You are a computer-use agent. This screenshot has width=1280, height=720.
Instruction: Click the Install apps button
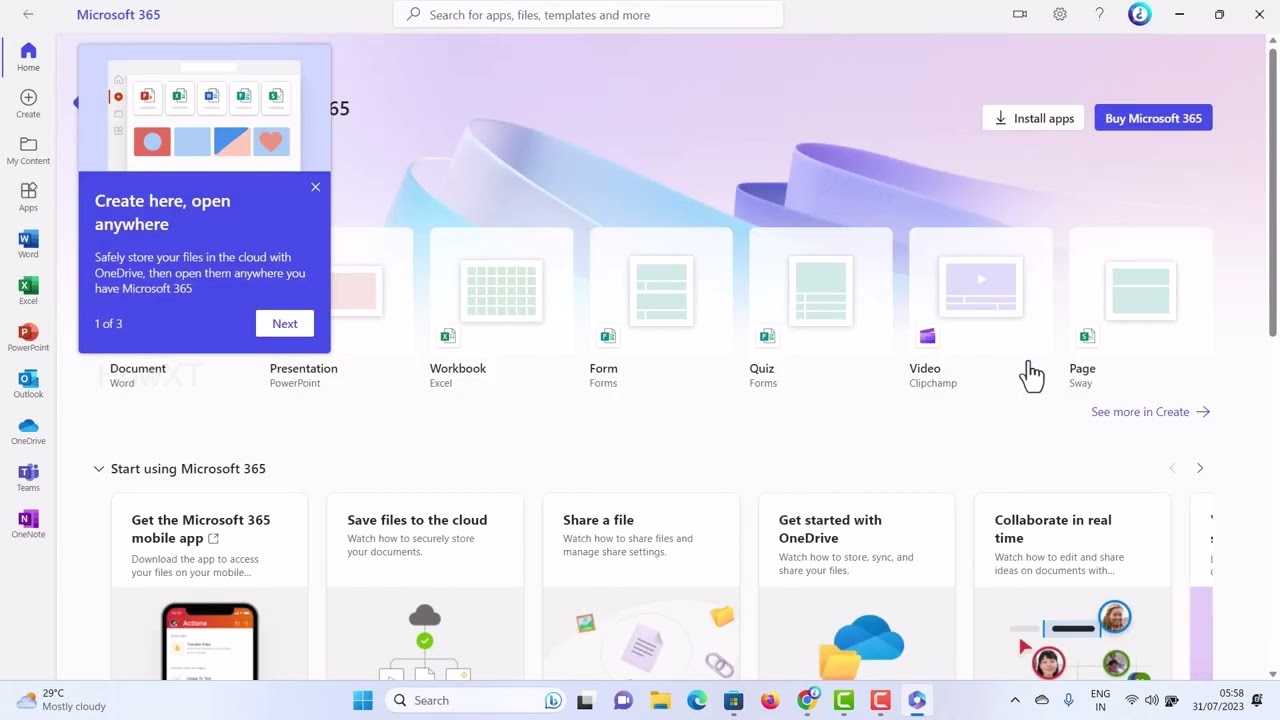pos(1034,118)
